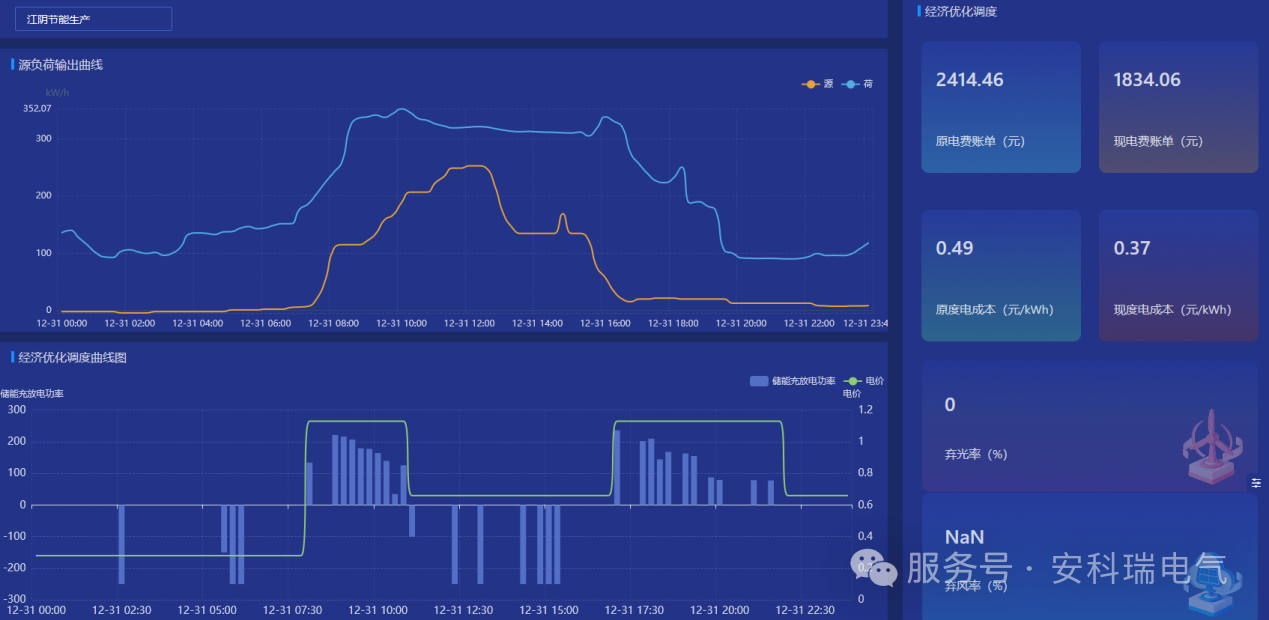
Task: Click the 储能充放电功率 legend bar icon
Action: click(759, 381)
